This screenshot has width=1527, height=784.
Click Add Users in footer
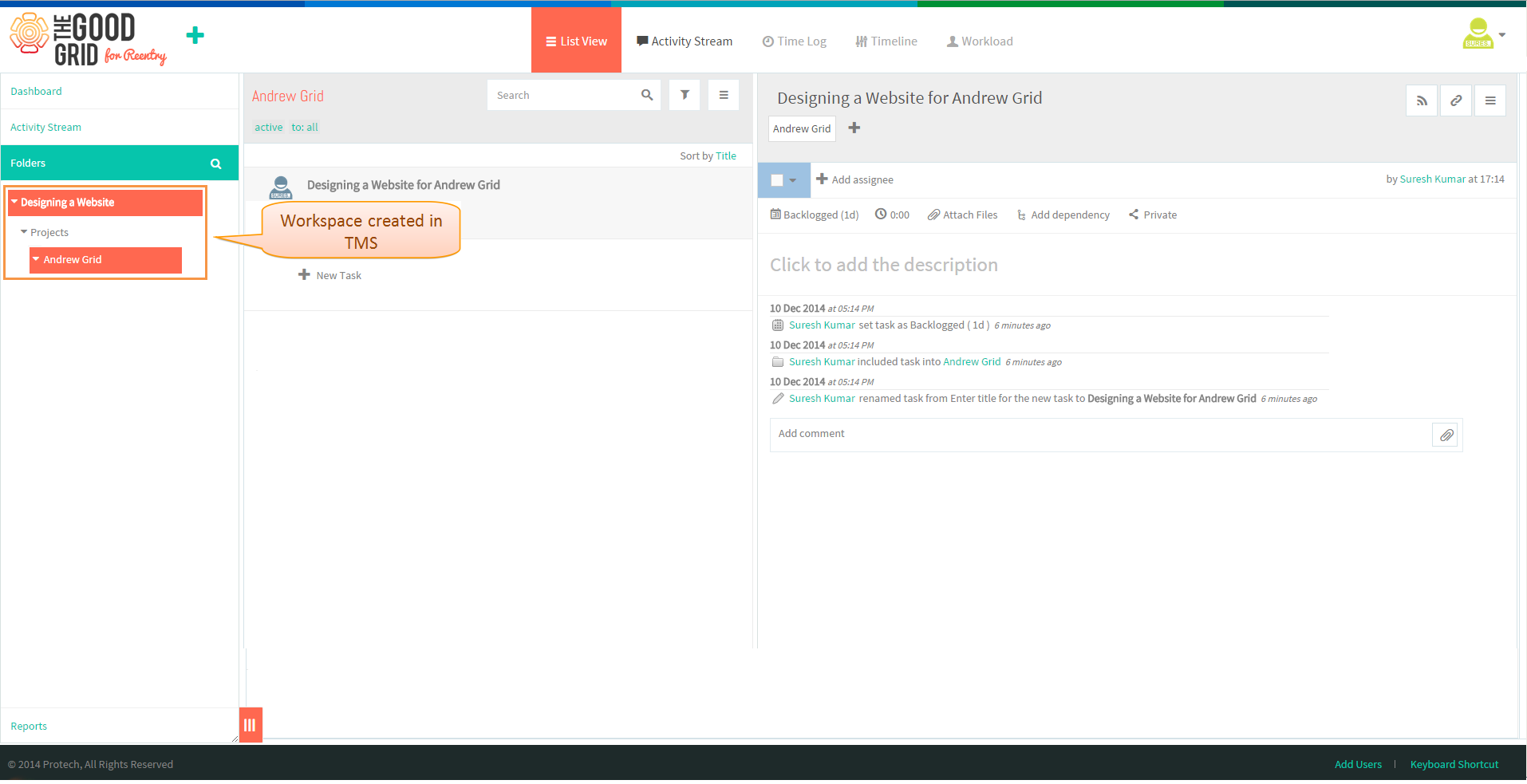point(1358,764)
